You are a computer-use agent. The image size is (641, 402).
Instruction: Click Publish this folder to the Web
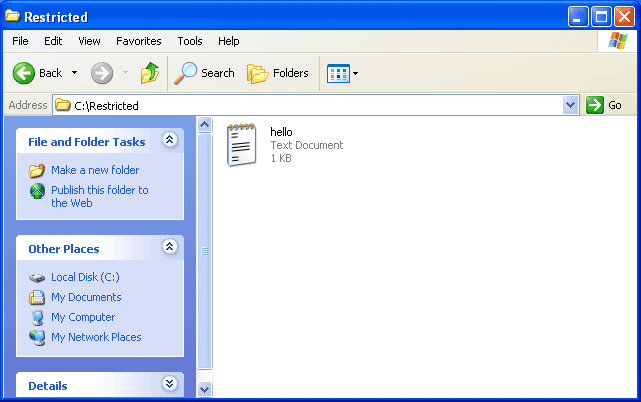tap(99, 197)
